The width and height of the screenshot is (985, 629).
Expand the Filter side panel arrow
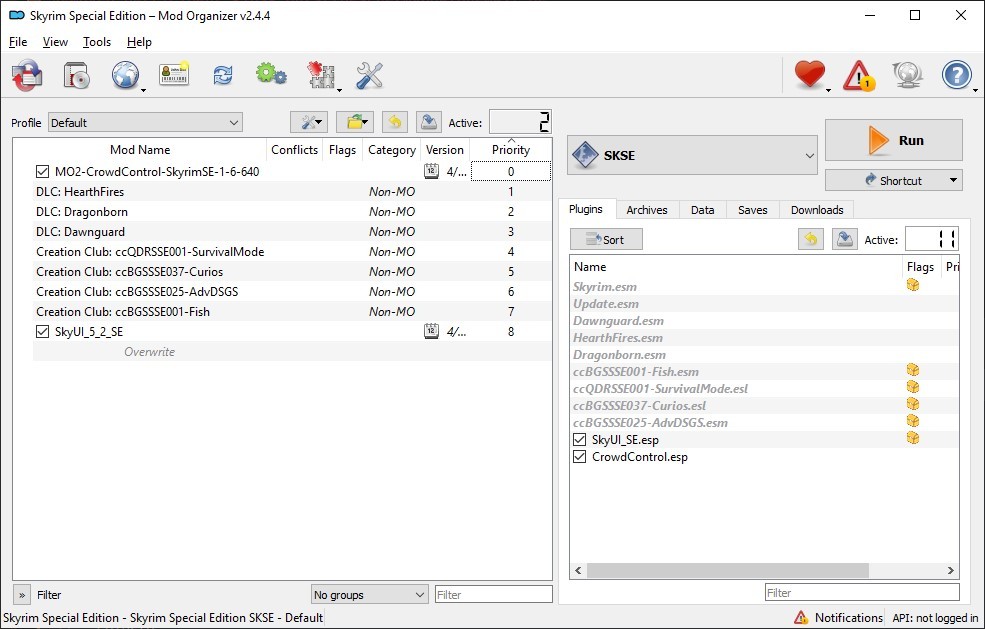(21, 594)
